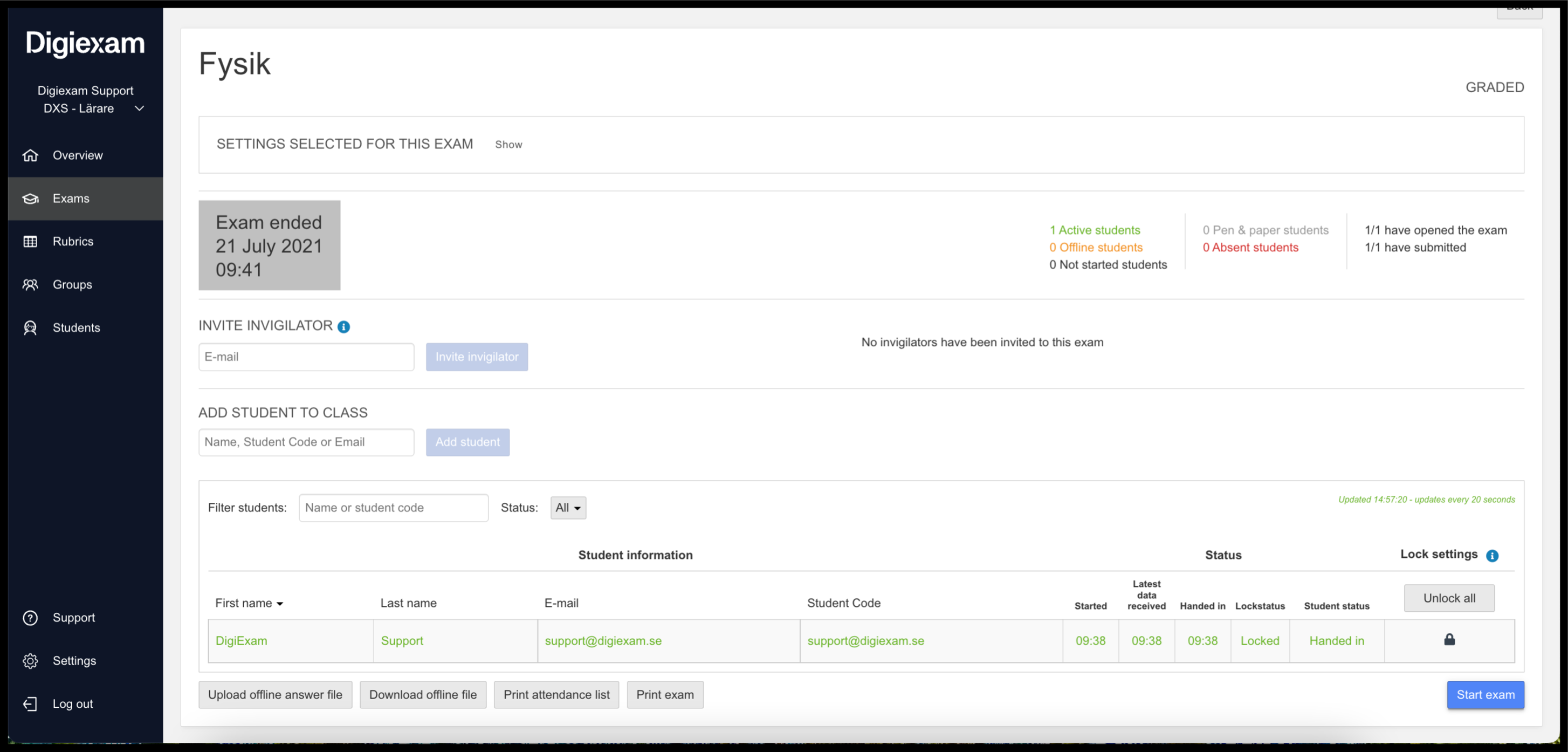
Task: Open Exams menu item
Action: click(x=85, y=199)
